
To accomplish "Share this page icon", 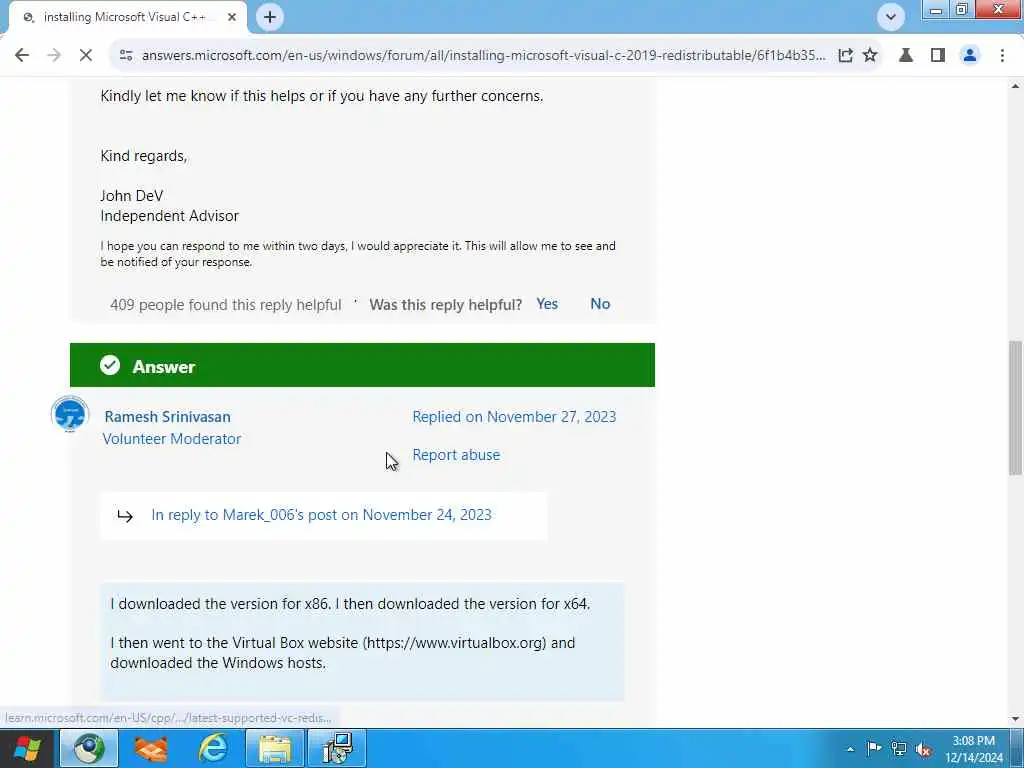I will click(845, 56).
